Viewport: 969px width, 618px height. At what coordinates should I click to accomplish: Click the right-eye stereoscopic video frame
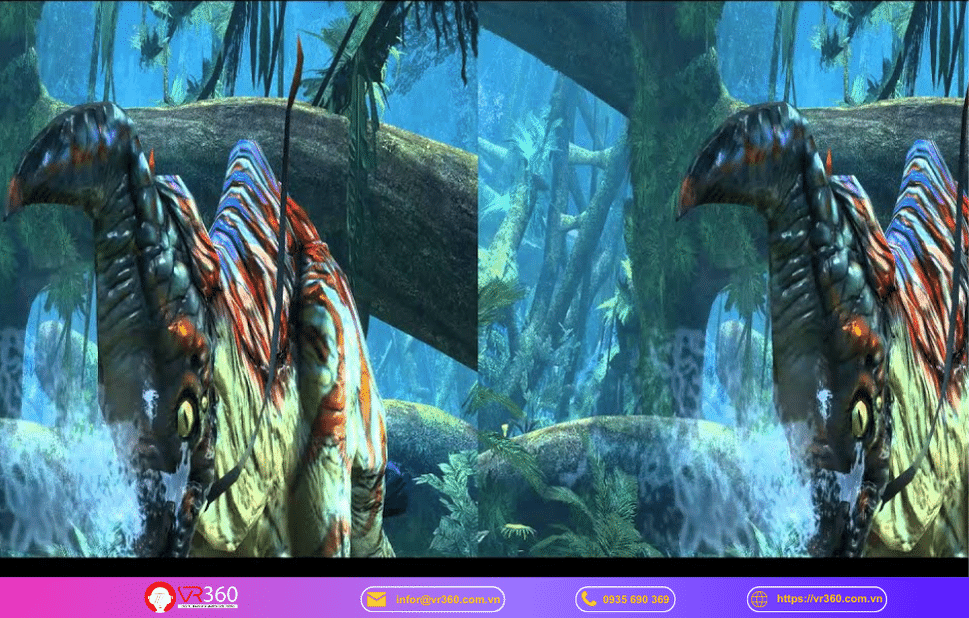(724, 278)
